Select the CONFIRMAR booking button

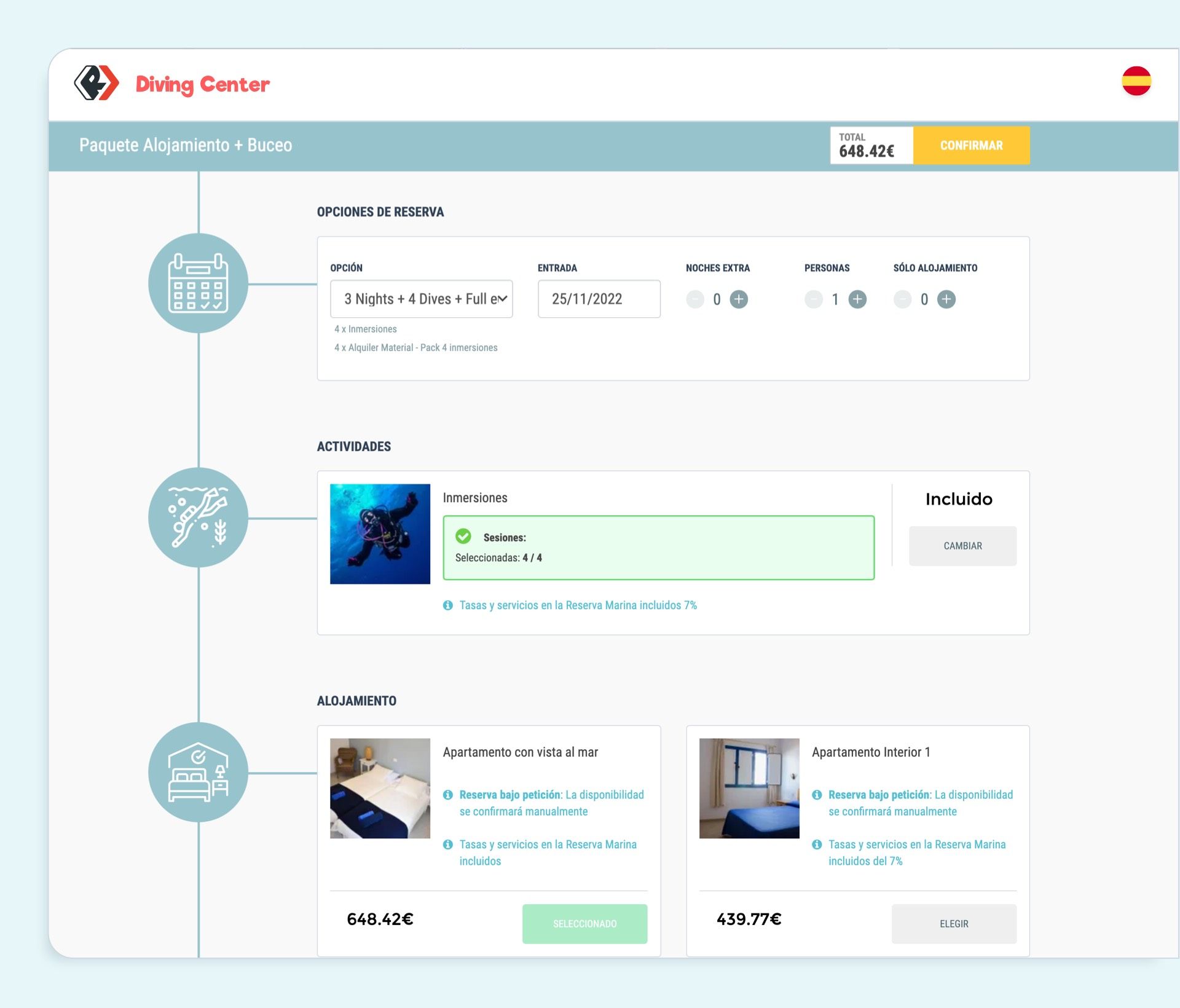point(968,145)
